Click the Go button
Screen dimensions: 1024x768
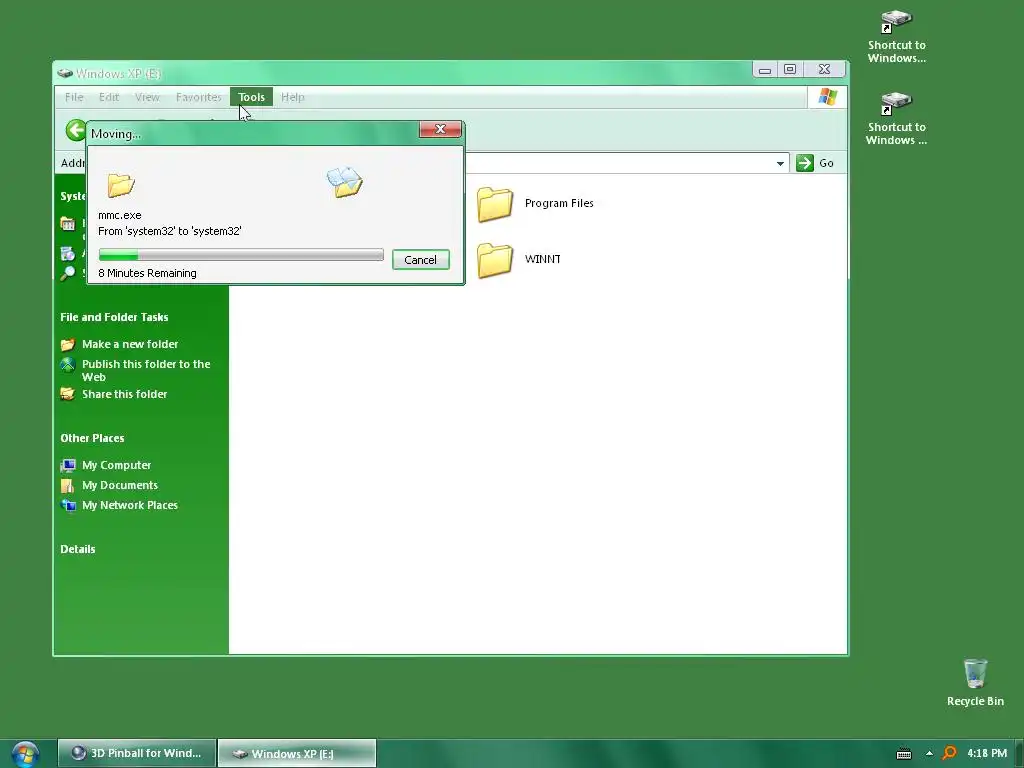(x=816, y=163)
